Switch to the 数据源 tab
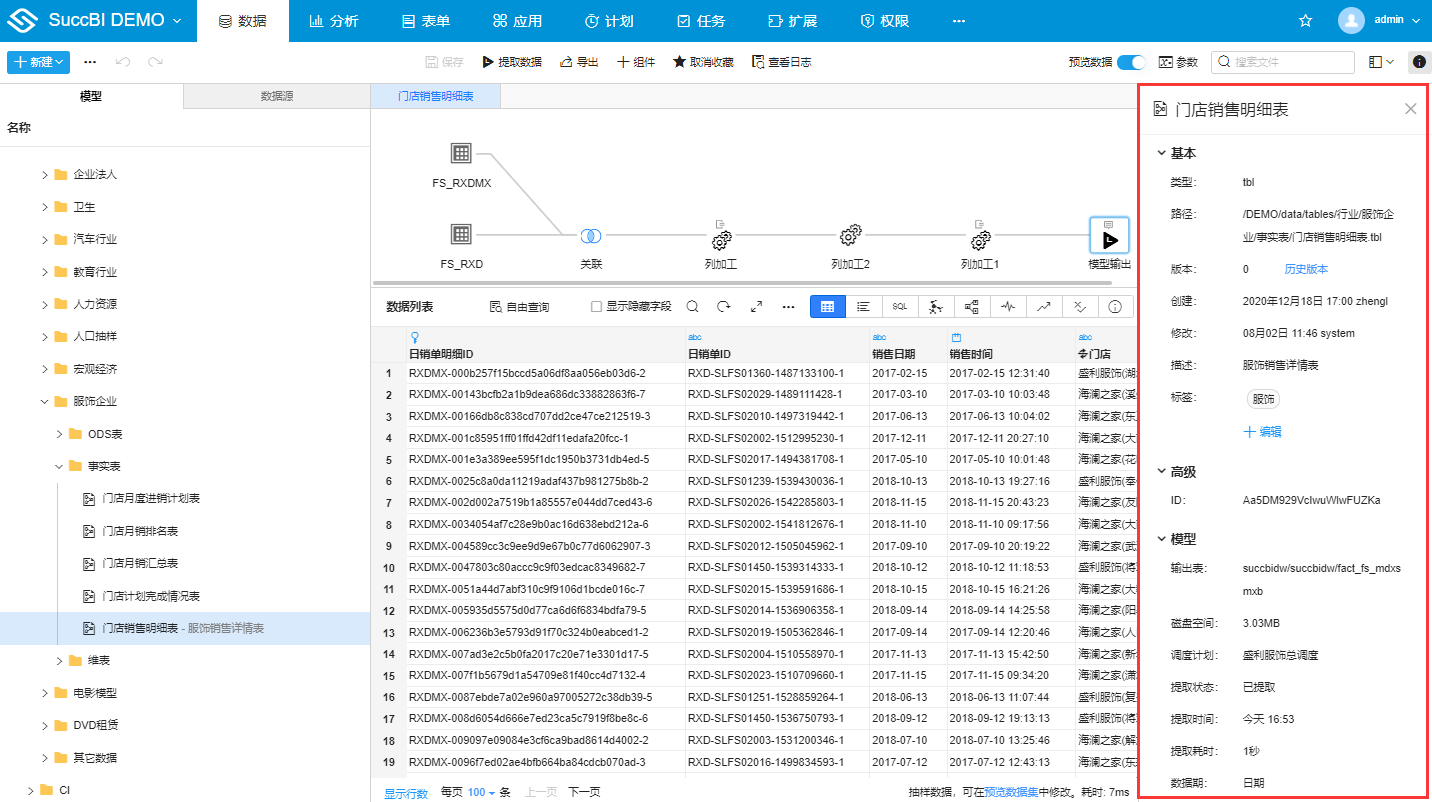This screenshot has width=1432, height=802. tap(277, 96)
